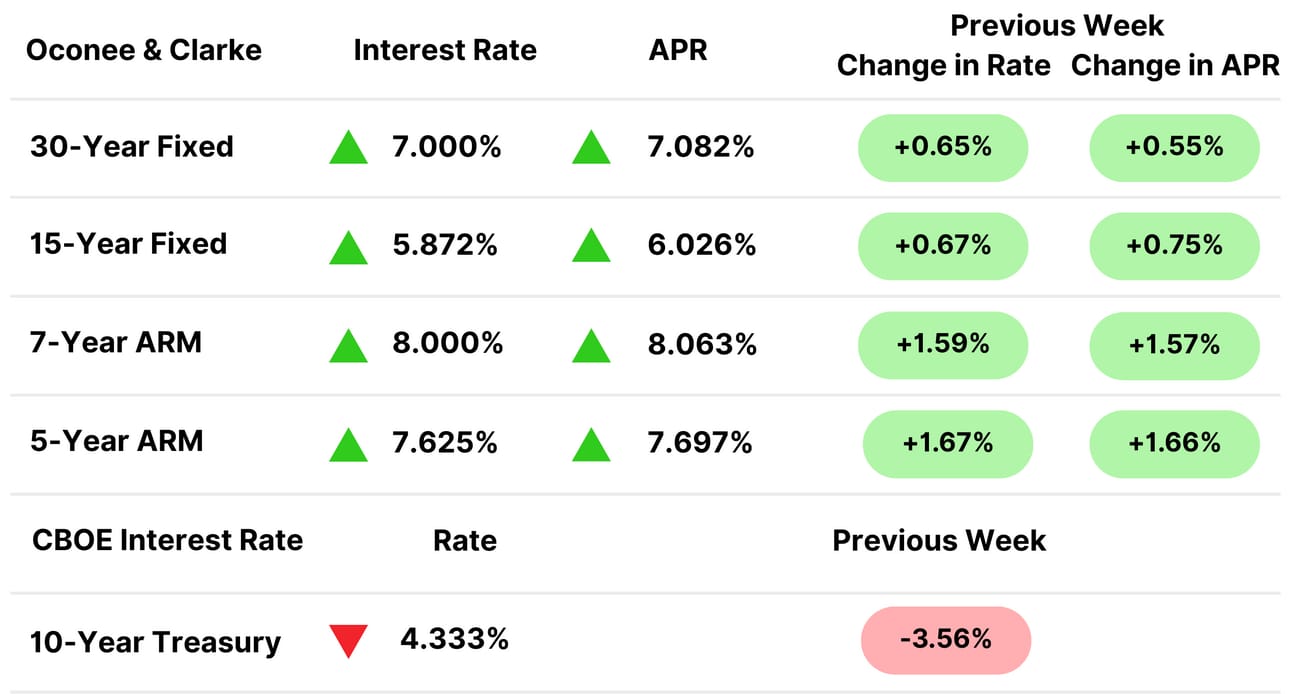Click green up arrow beside 7.000% rate
Viewport: 1292px width, 694px height.
(349, 148)
